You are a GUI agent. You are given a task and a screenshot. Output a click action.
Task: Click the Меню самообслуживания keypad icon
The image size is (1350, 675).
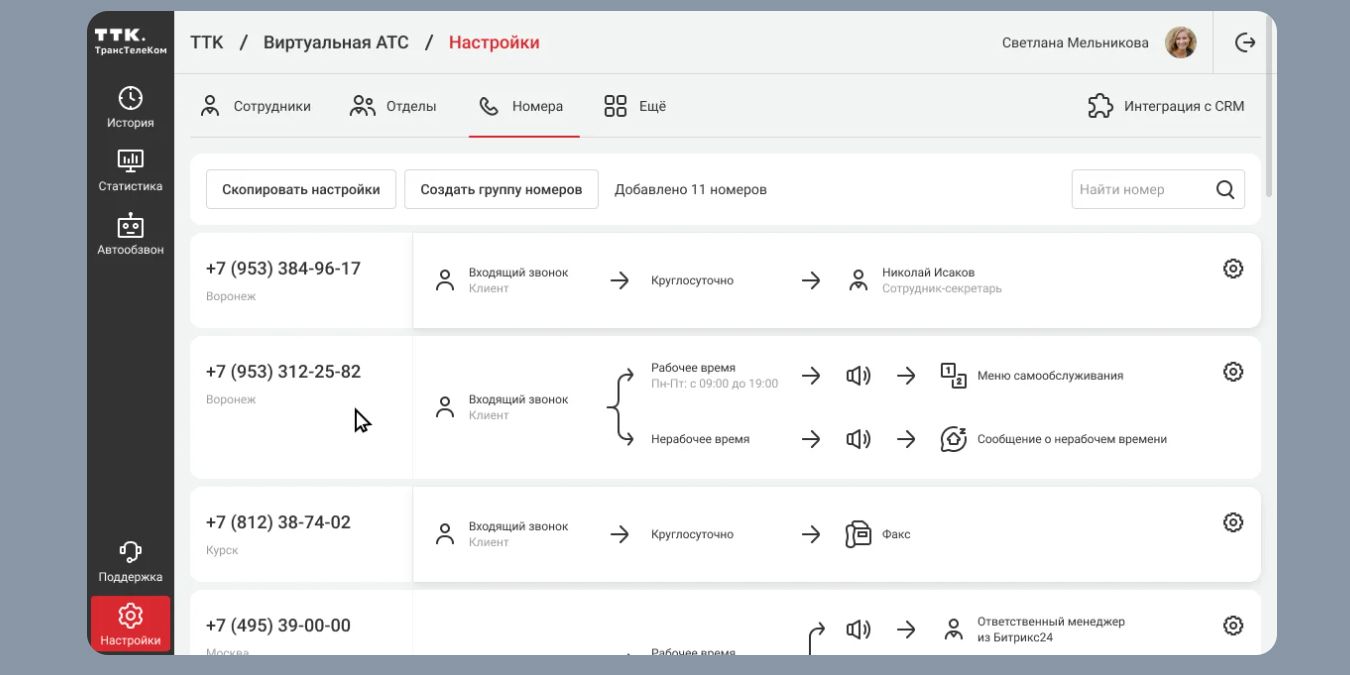[953, 376]
